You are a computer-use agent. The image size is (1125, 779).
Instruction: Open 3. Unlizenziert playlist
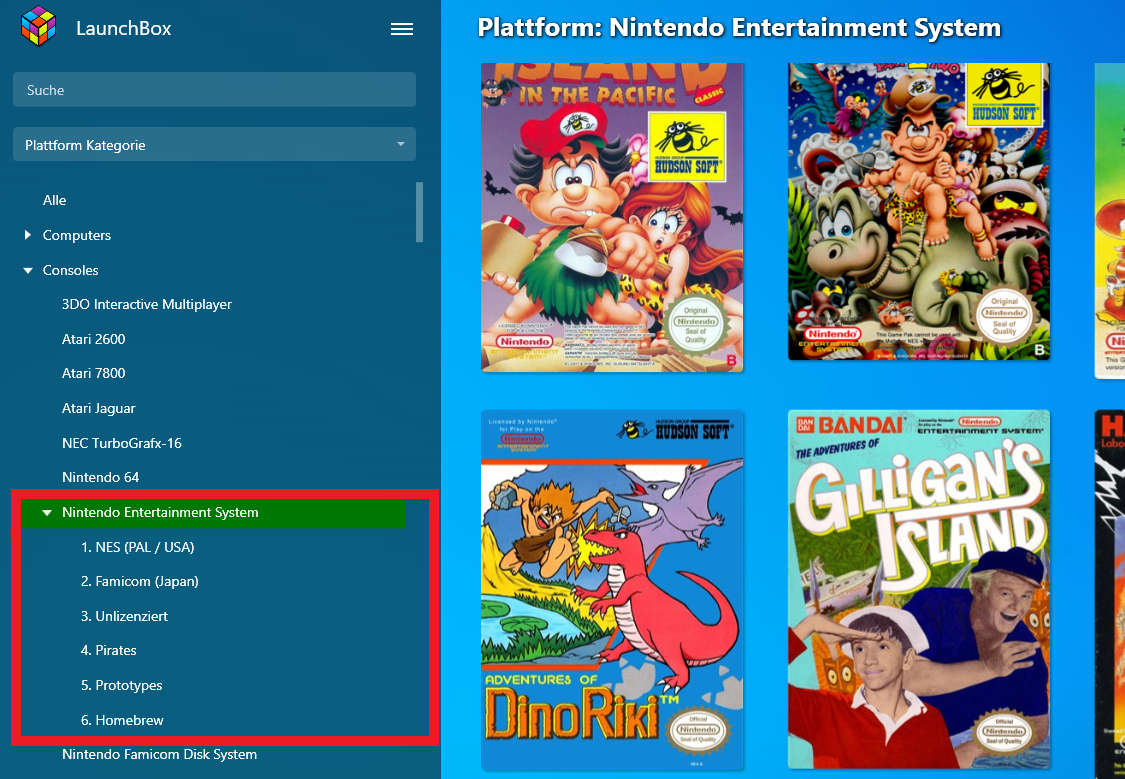coord(124,616)
